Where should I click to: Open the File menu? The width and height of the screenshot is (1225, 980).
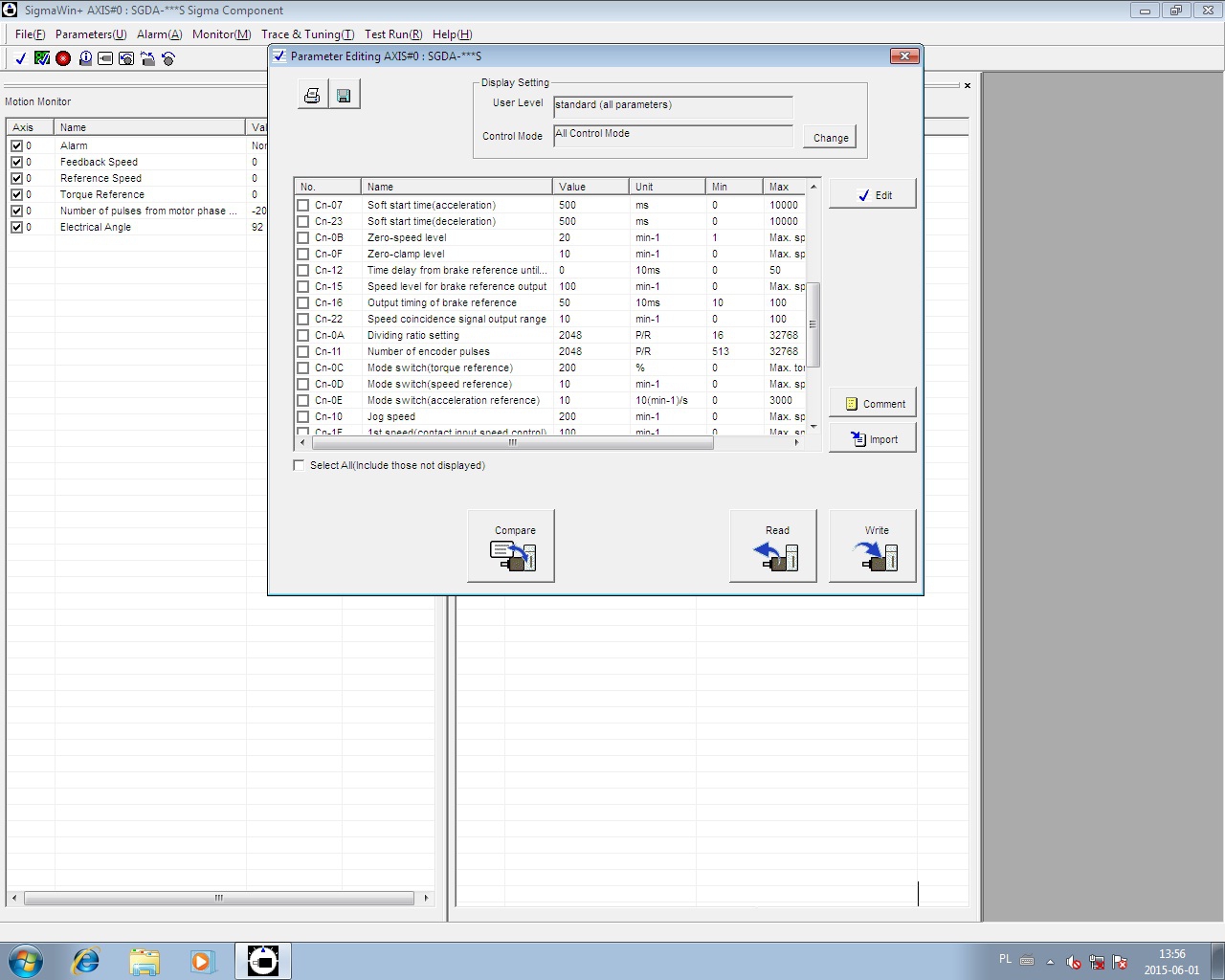[x=31, y=34]
